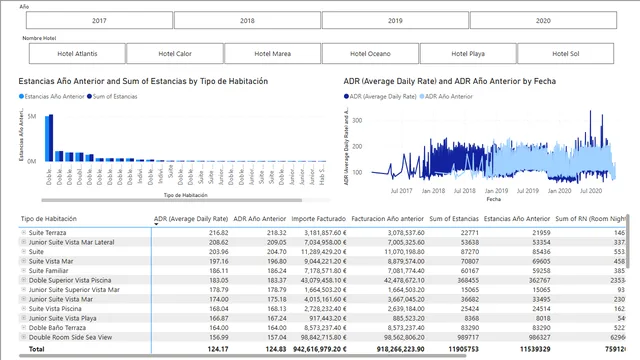Image resolution: width=640 pixels, height=360 pixels.
Task: Expand the Suite Terraza row
Action: click(24, 232)
